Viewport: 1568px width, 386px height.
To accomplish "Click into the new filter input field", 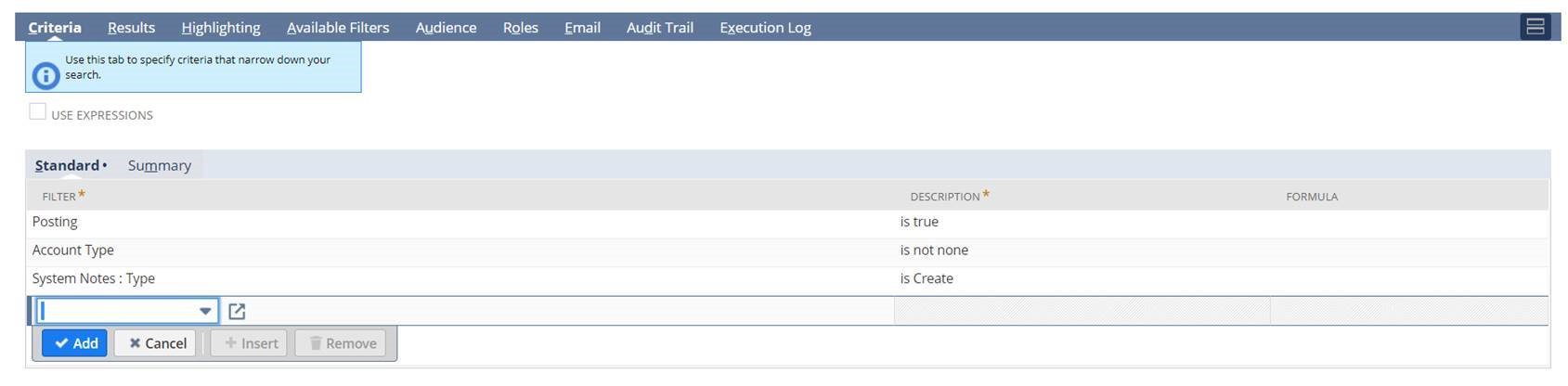I will coord(116,311).
